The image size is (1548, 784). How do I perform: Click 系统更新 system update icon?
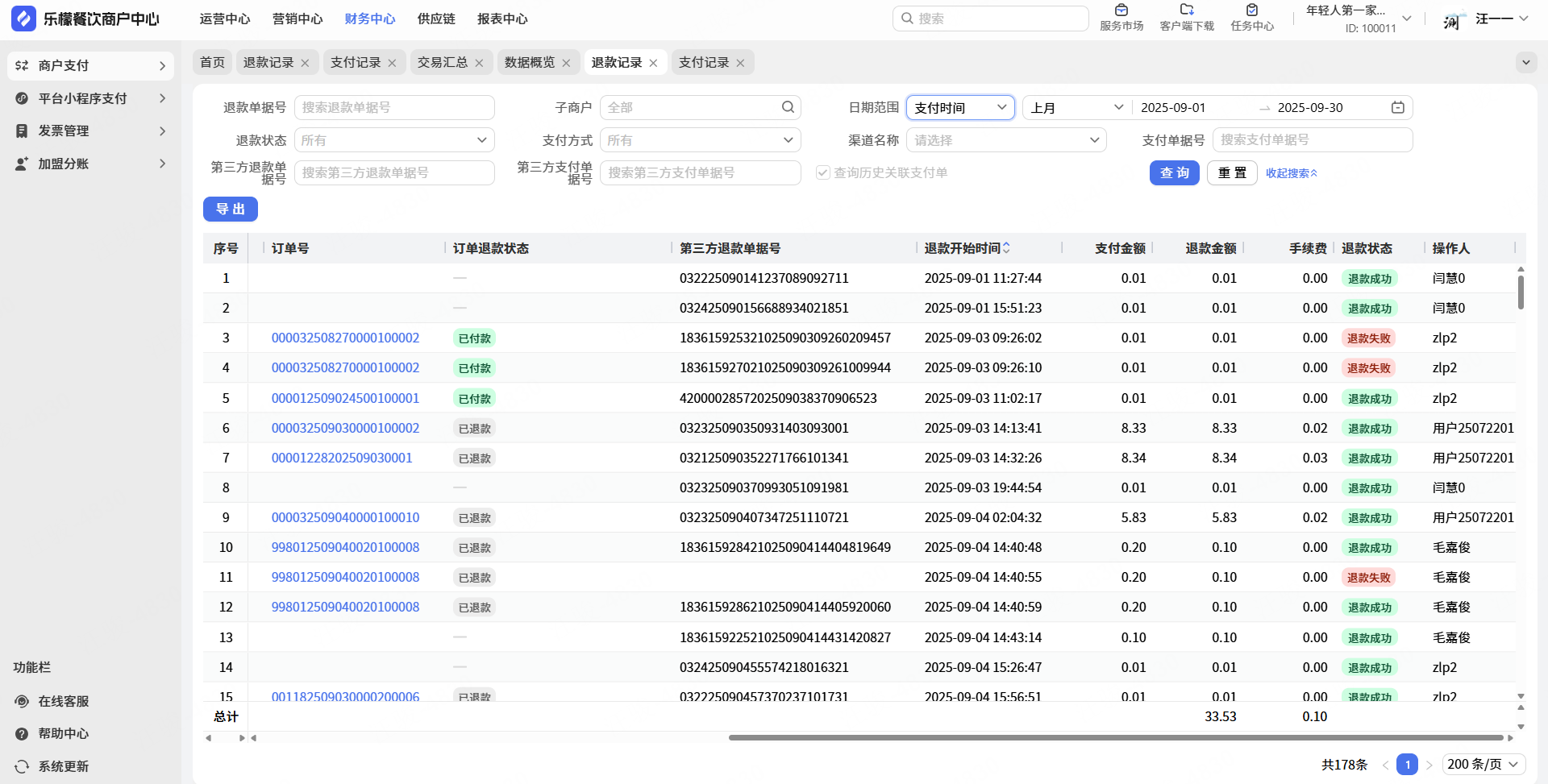click(x=23, y=766)
